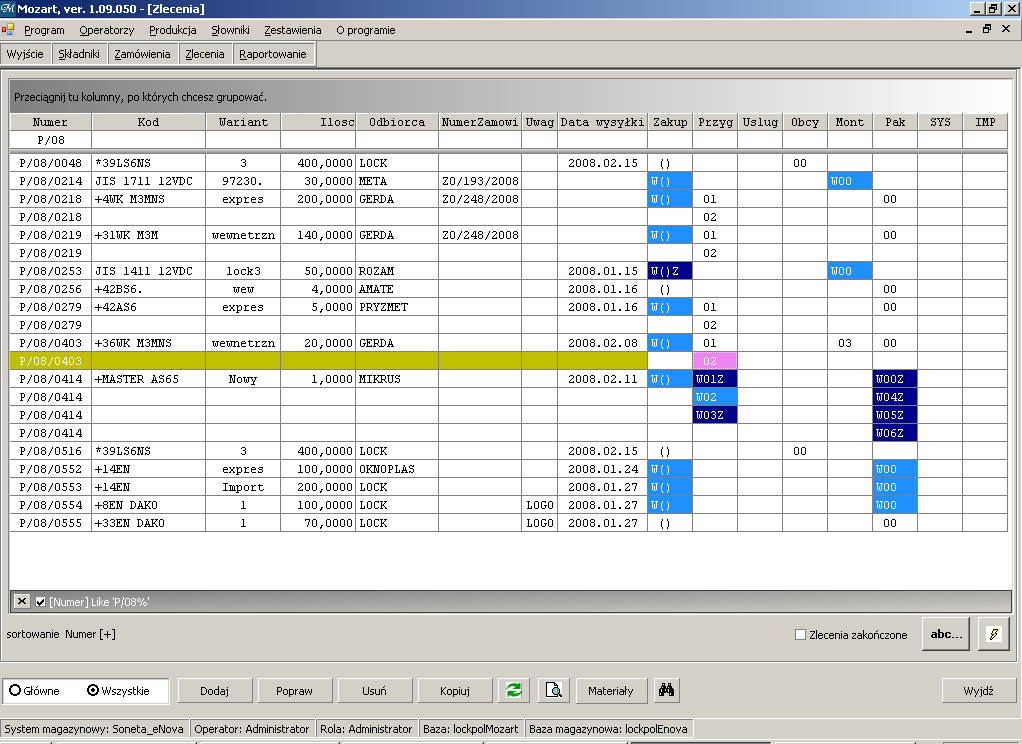This screenshot has width=1022, height=744.
Task: Click the Usuń button
Action: tap(374, 691)
